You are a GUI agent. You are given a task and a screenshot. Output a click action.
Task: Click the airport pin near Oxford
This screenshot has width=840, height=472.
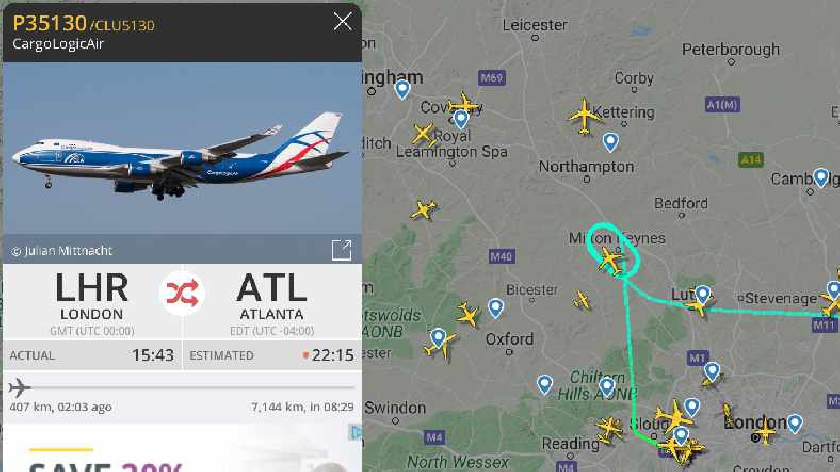(496, 308)
